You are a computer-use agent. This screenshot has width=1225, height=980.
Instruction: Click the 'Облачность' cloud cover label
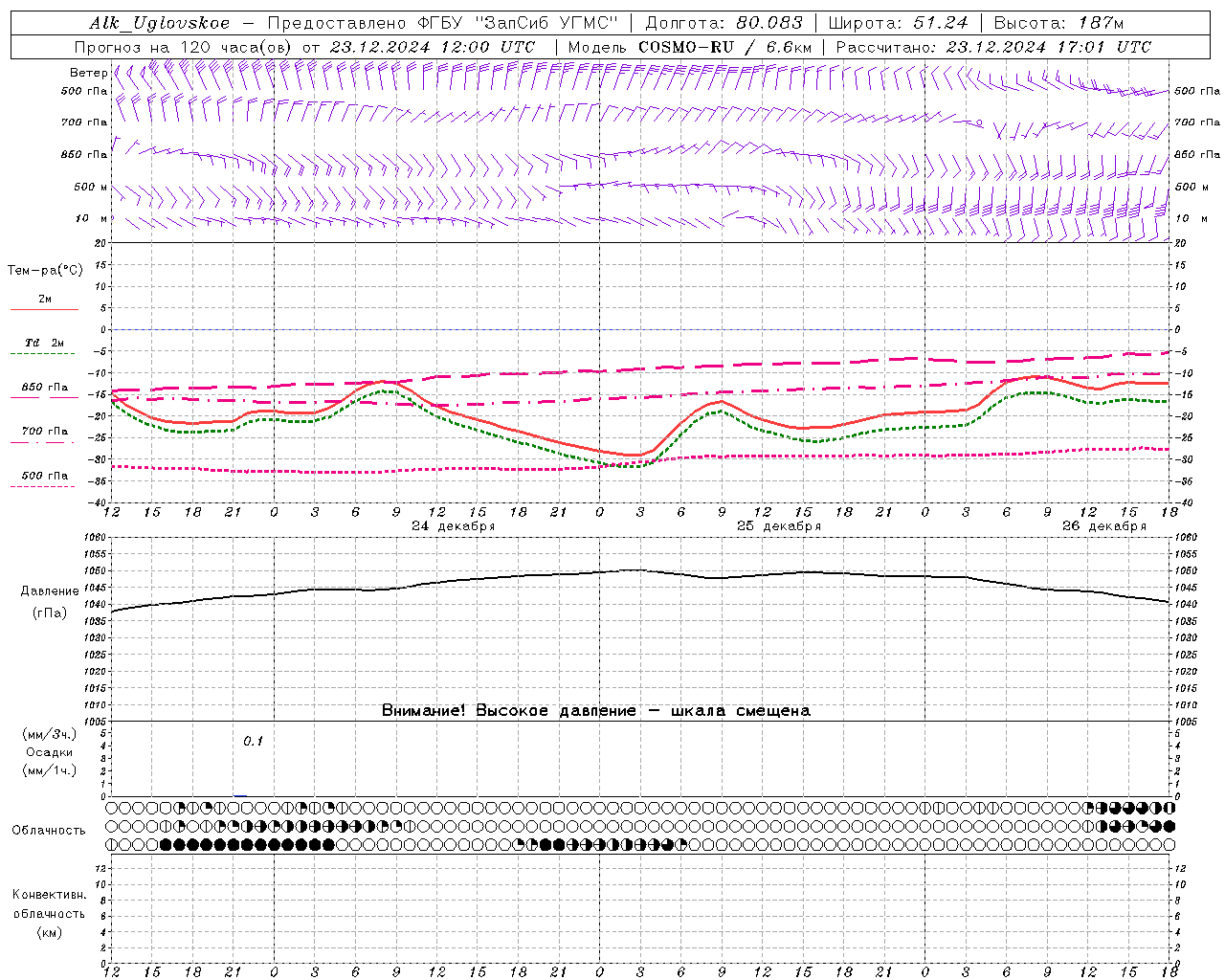click(49, 831)
